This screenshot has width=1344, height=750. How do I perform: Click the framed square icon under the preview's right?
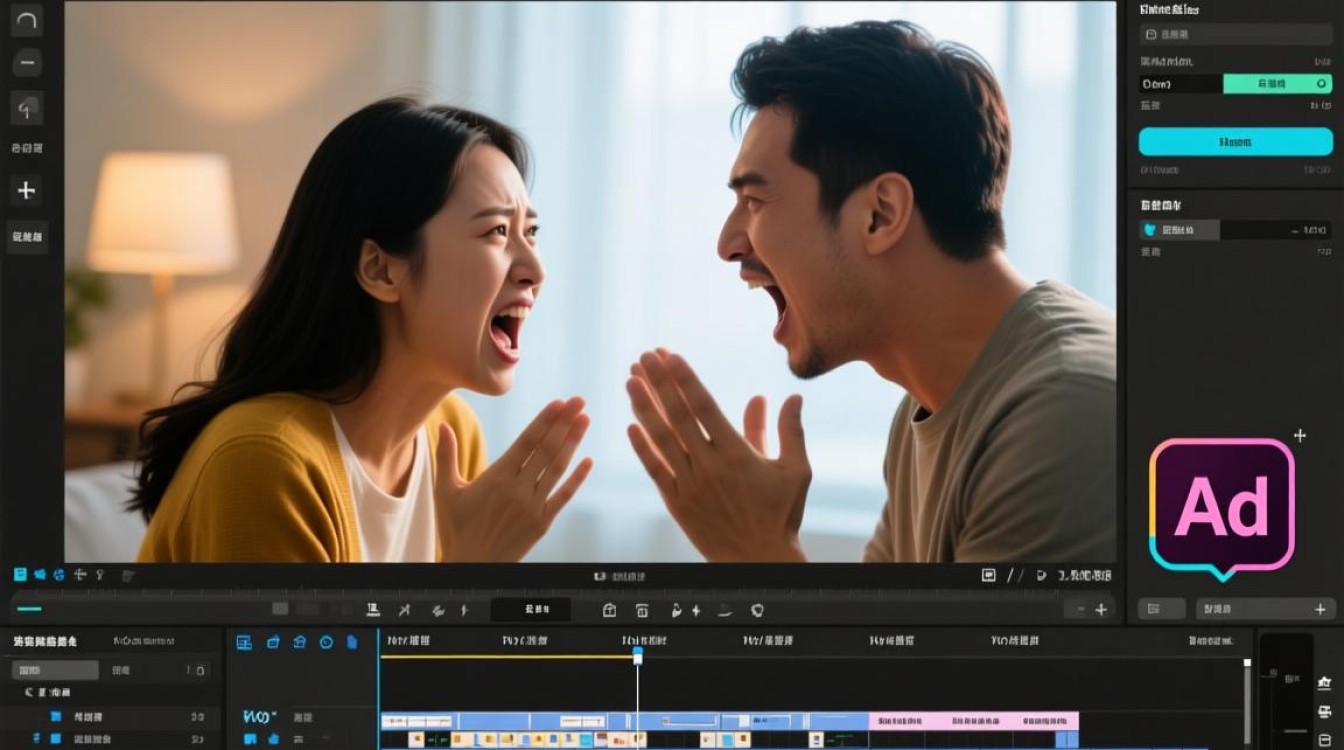click(989, 575)
